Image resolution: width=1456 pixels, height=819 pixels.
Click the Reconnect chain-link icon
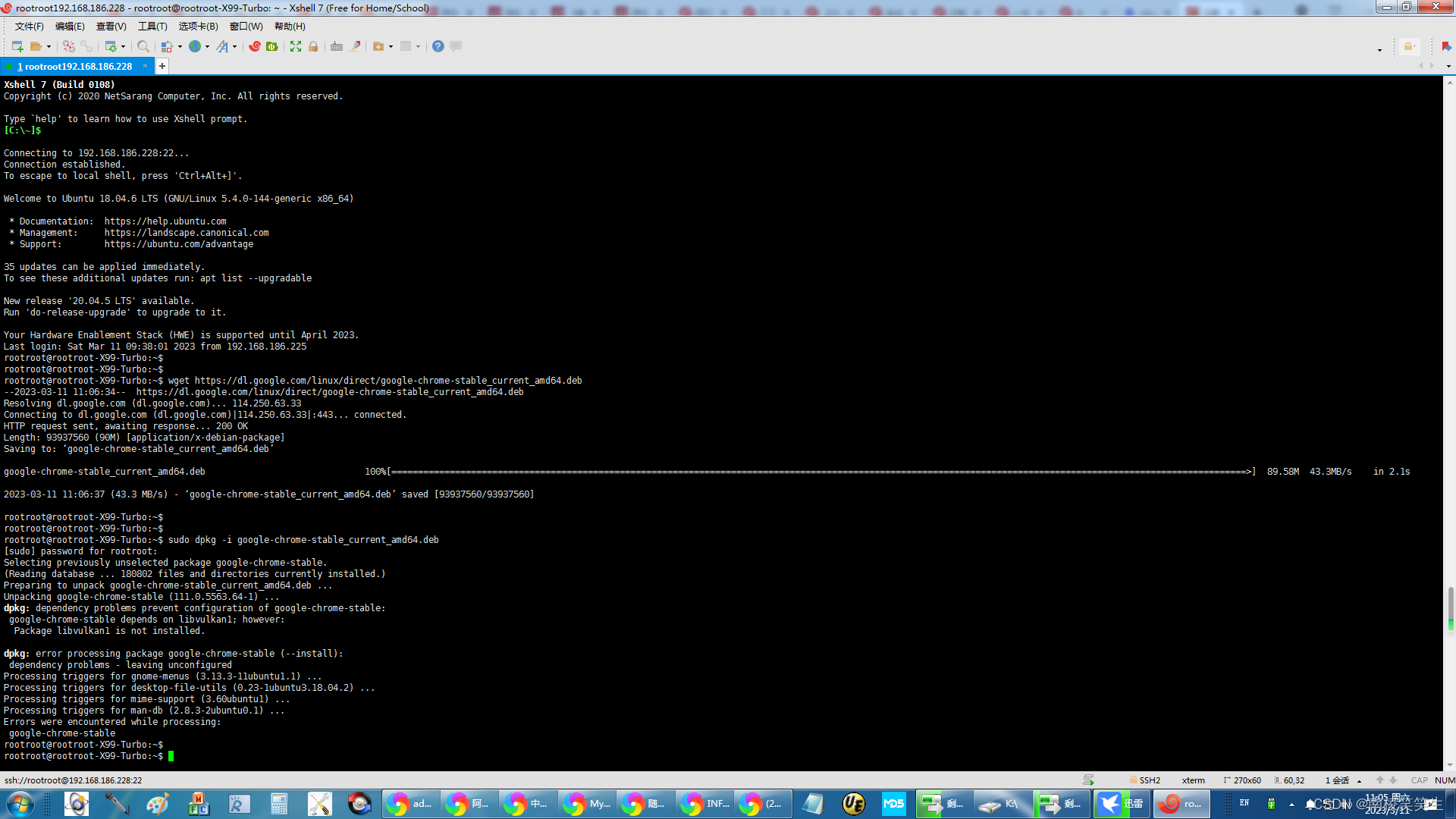click(86, 46)
